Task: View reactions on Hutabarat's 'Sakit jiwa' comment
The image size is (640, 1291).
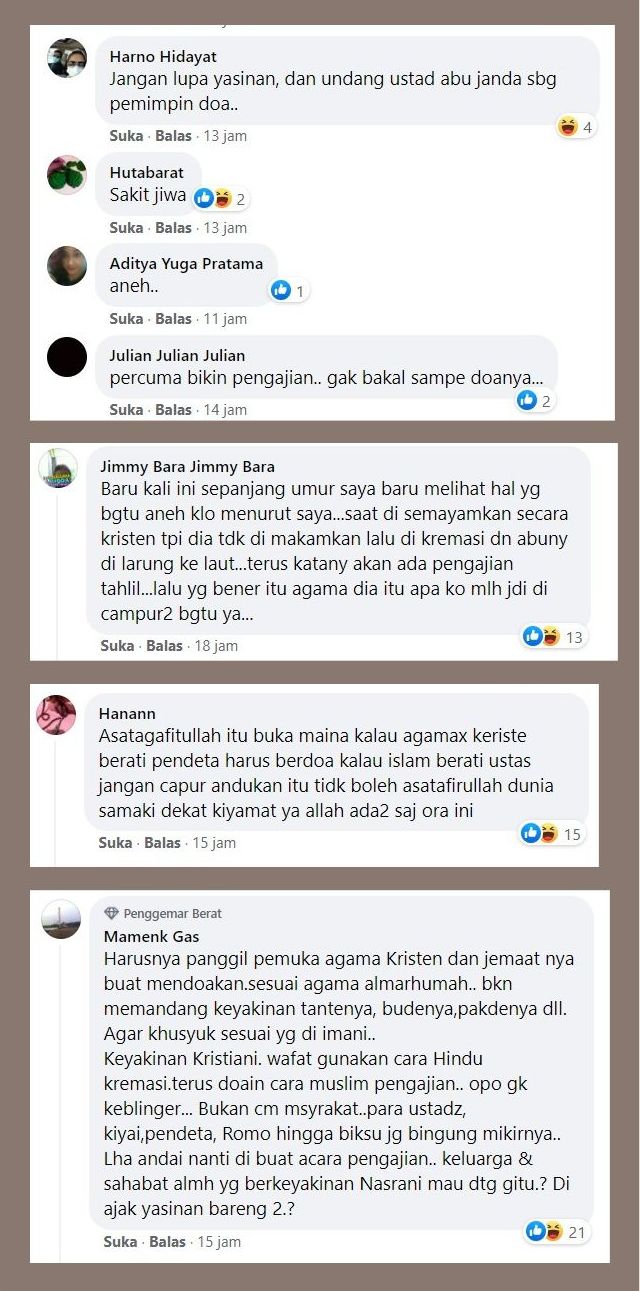Action: (220, 198)
